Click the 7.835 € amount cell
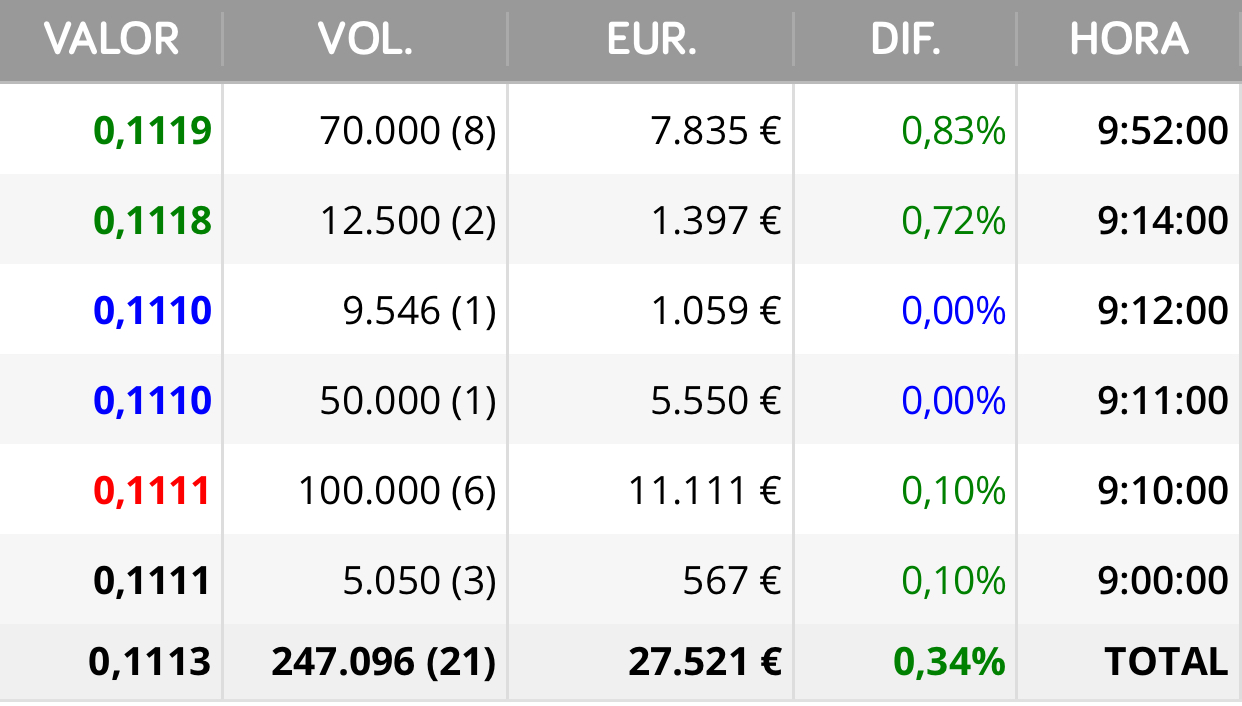Screen dimensions: 1242x706 pos(715,130)
